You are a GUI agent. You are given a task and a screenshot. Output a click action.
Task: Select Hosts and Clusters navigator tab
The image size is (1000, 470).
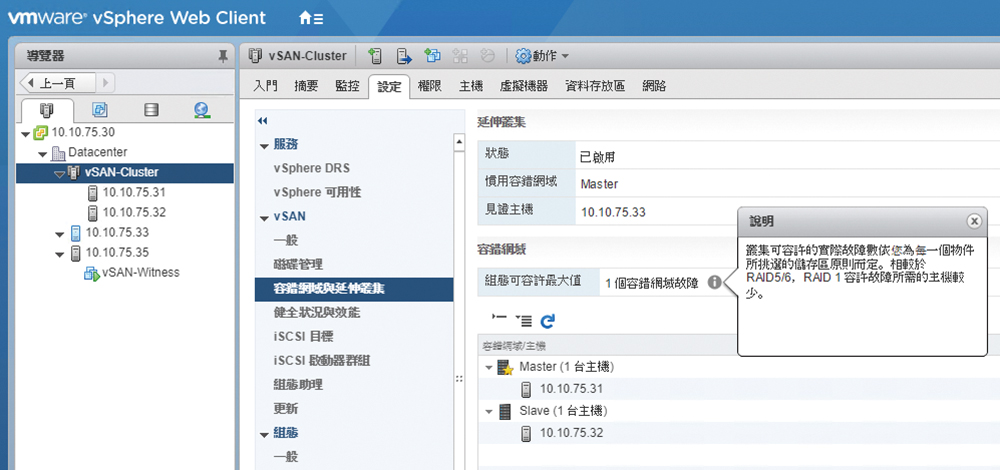click(47, 109)
